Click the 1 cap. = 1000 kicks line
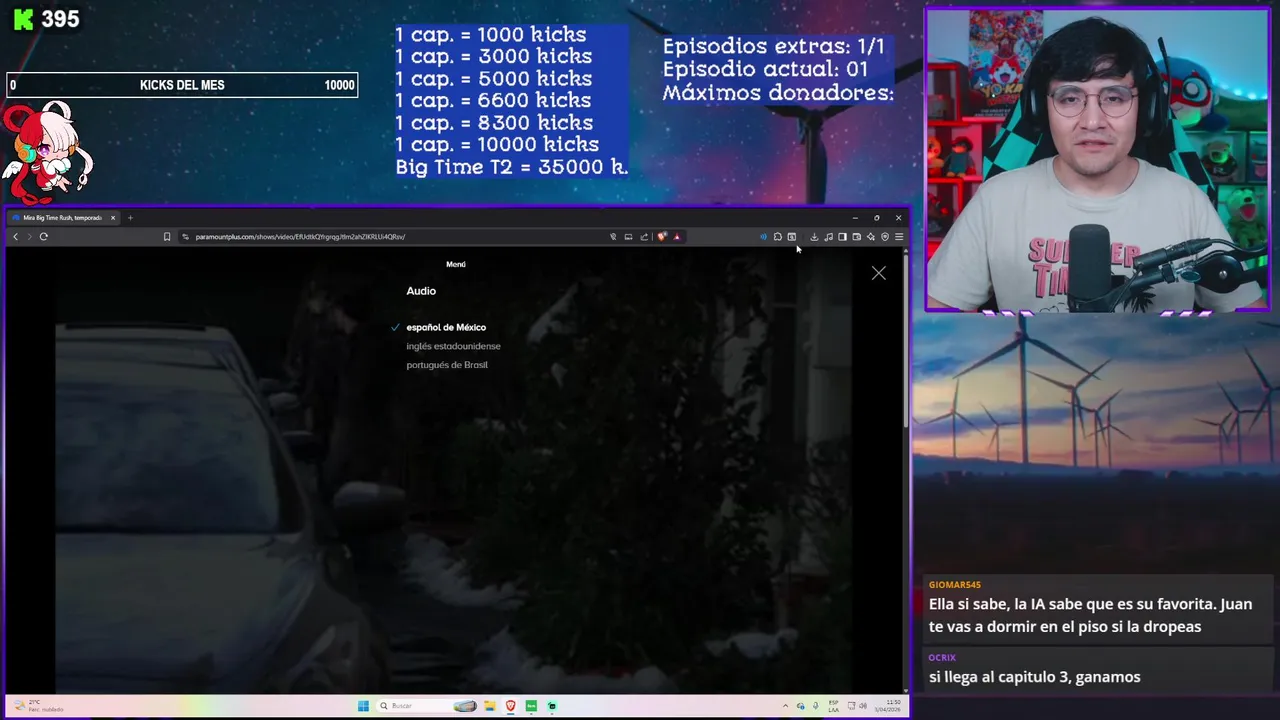The height and width of the screenshot is (720, 1280). pyautogui.click(x=491, y=35)
